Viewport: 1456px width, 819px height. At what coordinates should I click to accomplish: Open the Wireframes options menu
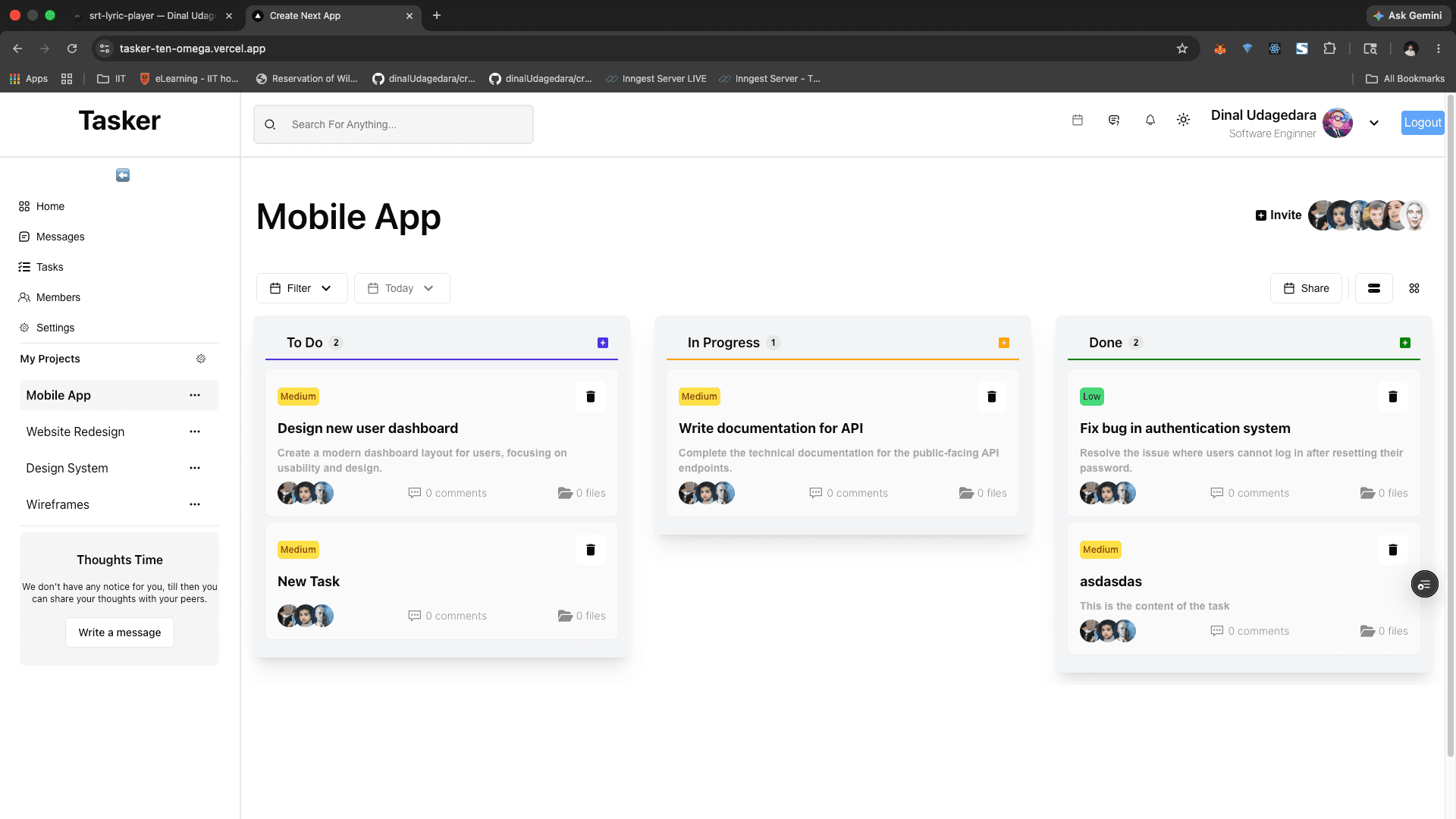point(195,504)
